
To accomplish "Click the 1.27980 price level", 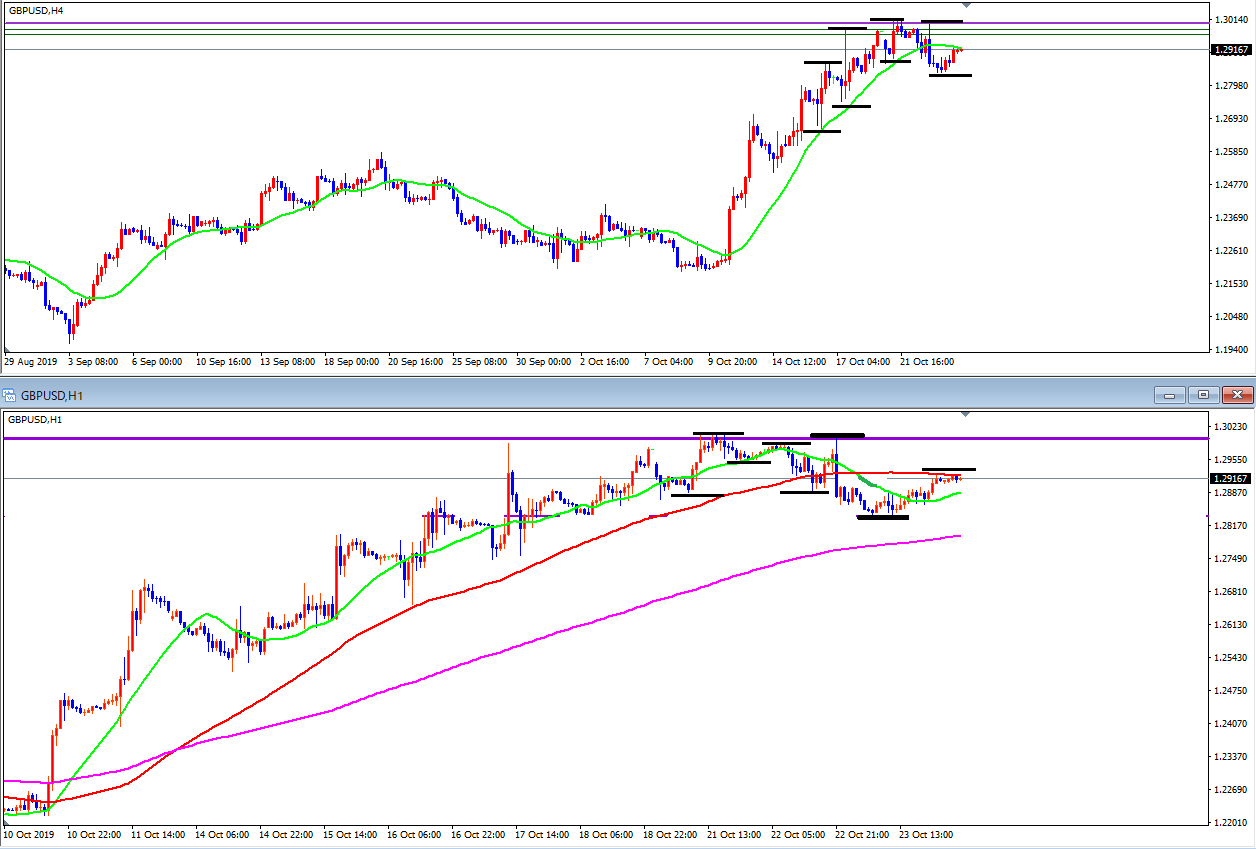I will point(1230,86).
